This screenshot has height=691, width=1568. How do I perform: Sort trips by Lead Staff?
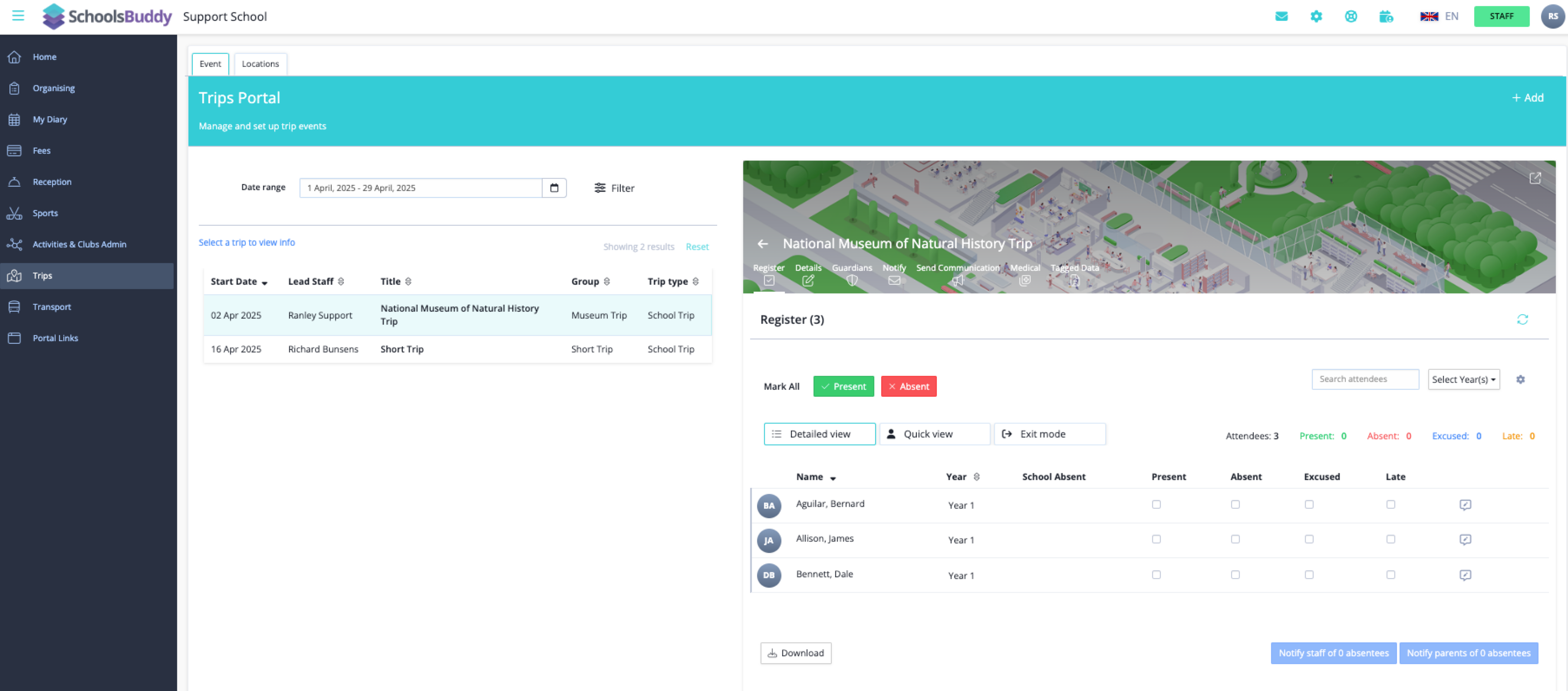click(x=316, y=281)
